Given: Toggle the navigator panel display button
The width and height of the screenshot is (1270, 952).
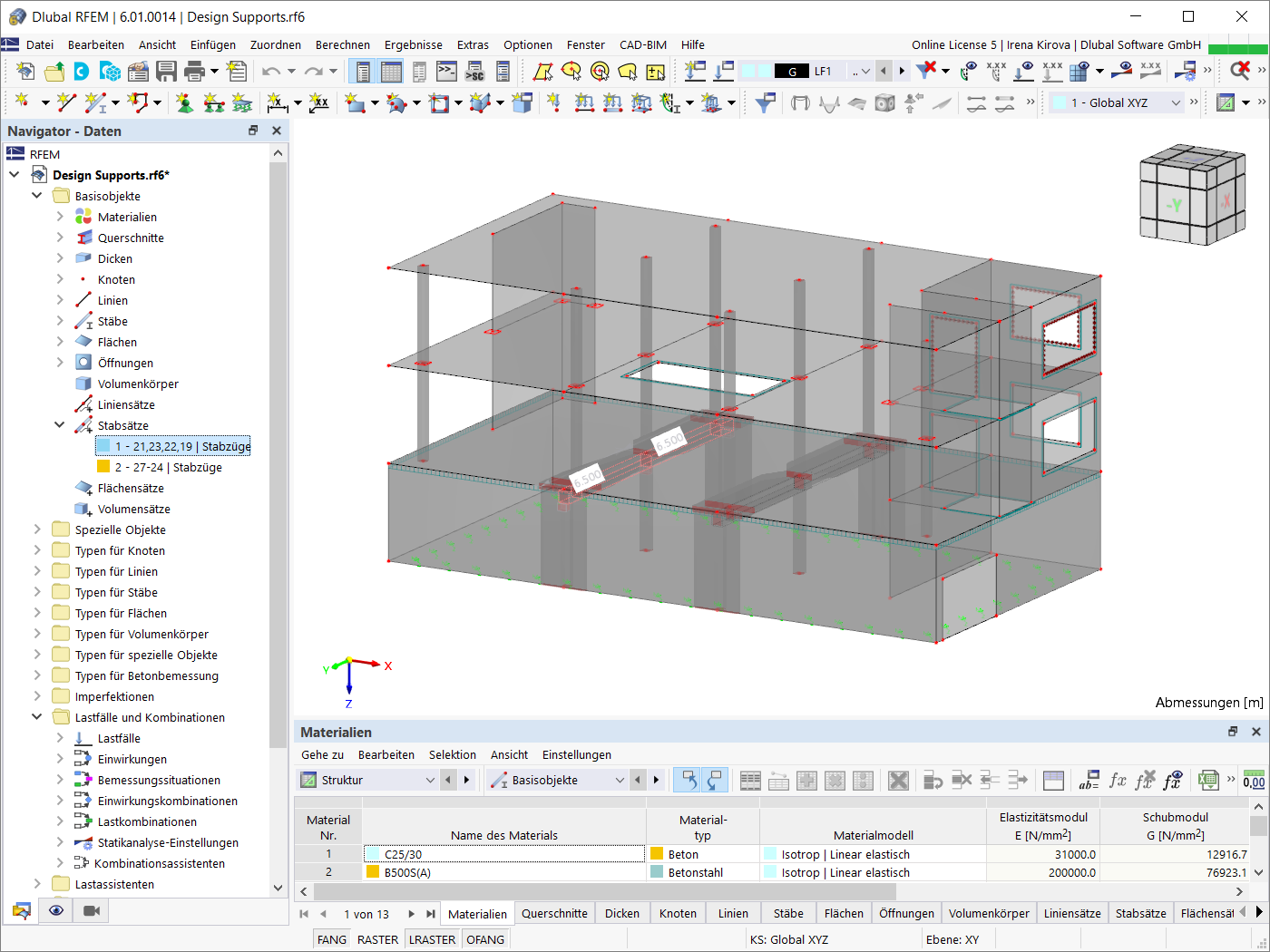Looking at the screenshot, I should coord(362,71).
